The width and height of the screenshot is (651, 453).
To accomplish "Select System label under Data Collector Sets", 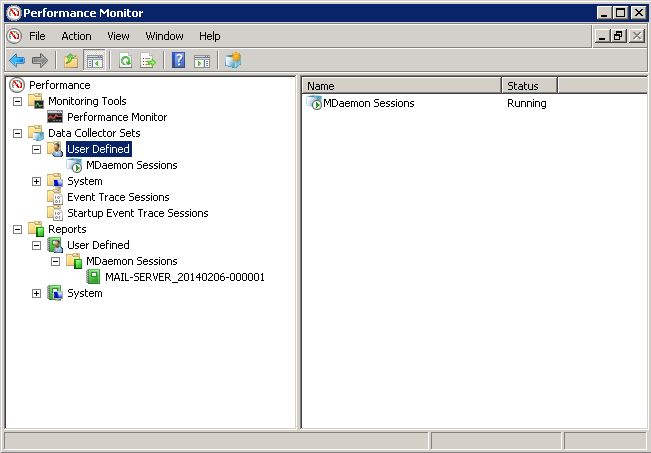I will tap(85, 181).
